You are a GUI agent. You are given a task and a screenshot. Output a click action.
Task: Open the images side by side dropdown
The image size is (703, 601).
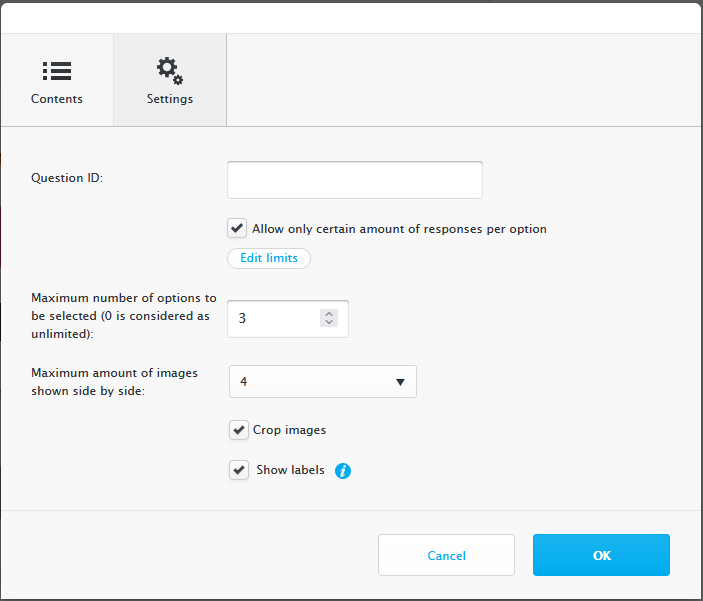click(x=323, y=382)
